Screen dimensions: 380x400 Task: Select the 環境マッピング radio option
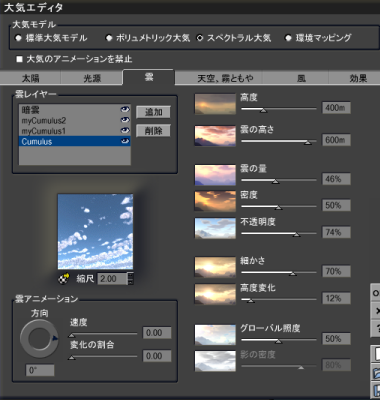pyautogui.click(x=288, y=38)
